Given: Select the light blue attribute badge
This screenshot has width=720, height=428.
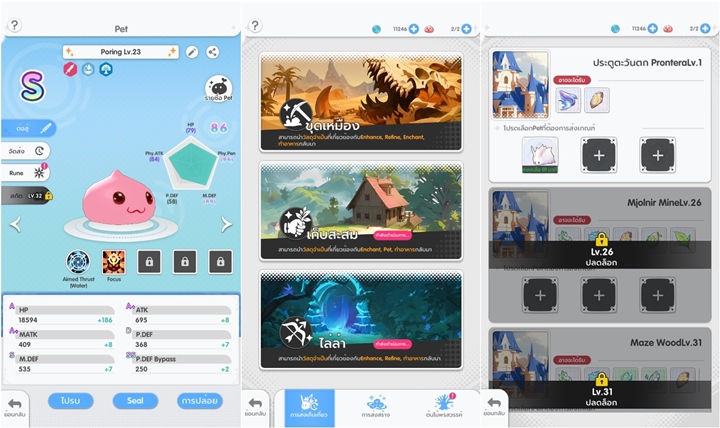Looking at the screenshot, I should pyautogui.click(x=88, y=69).
